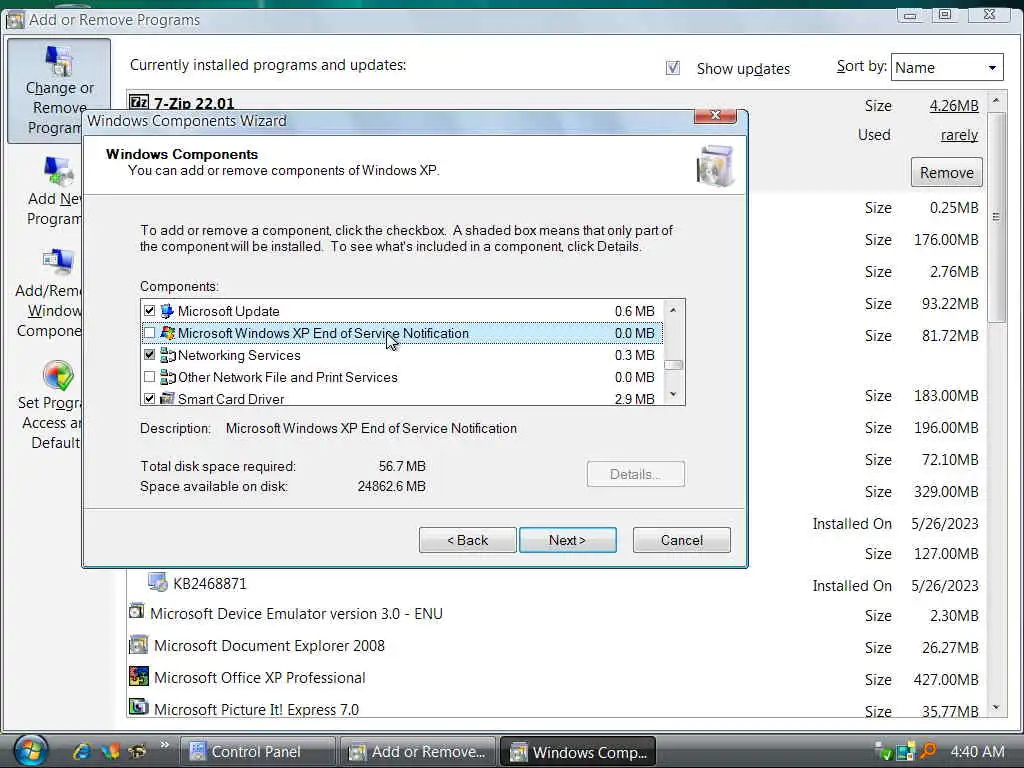1024x768 pixels.
Task: Open the Sort by Name dropdown
Action: pos(947,67)
